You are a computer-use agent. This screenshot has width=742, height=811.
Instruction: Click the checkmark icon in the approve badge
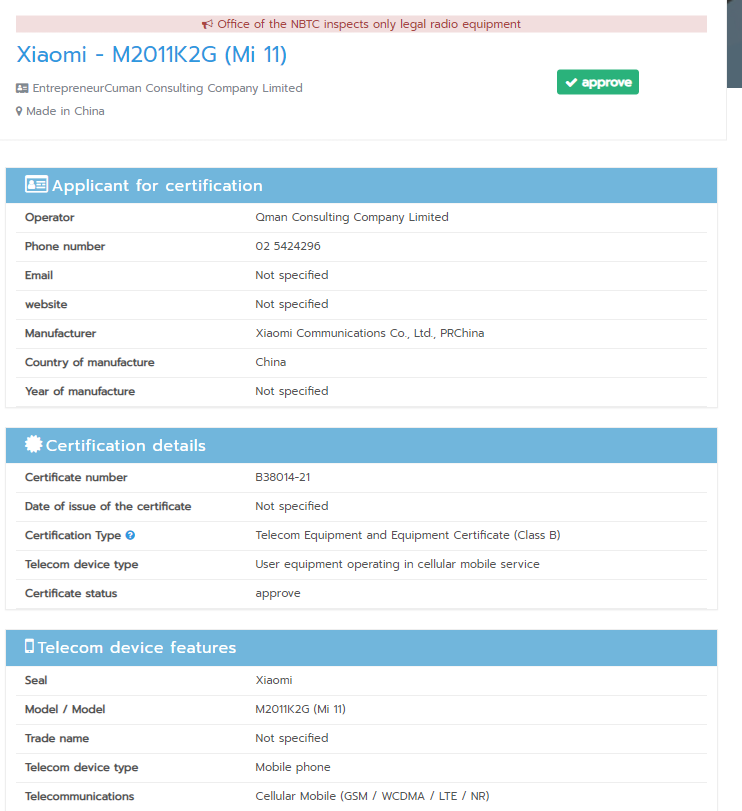click(x=570, y=83)
